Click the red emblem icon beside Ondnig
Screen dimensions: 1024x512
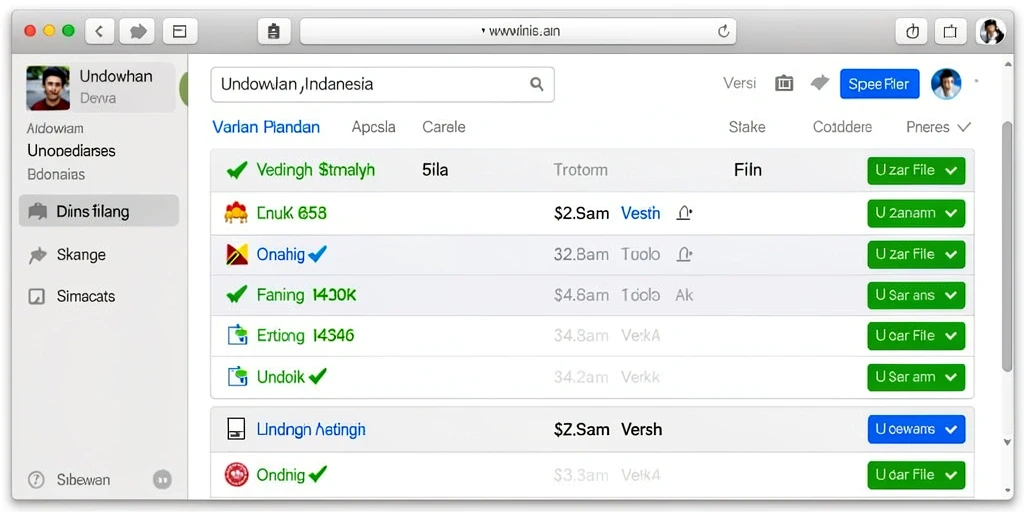point(236,474)
